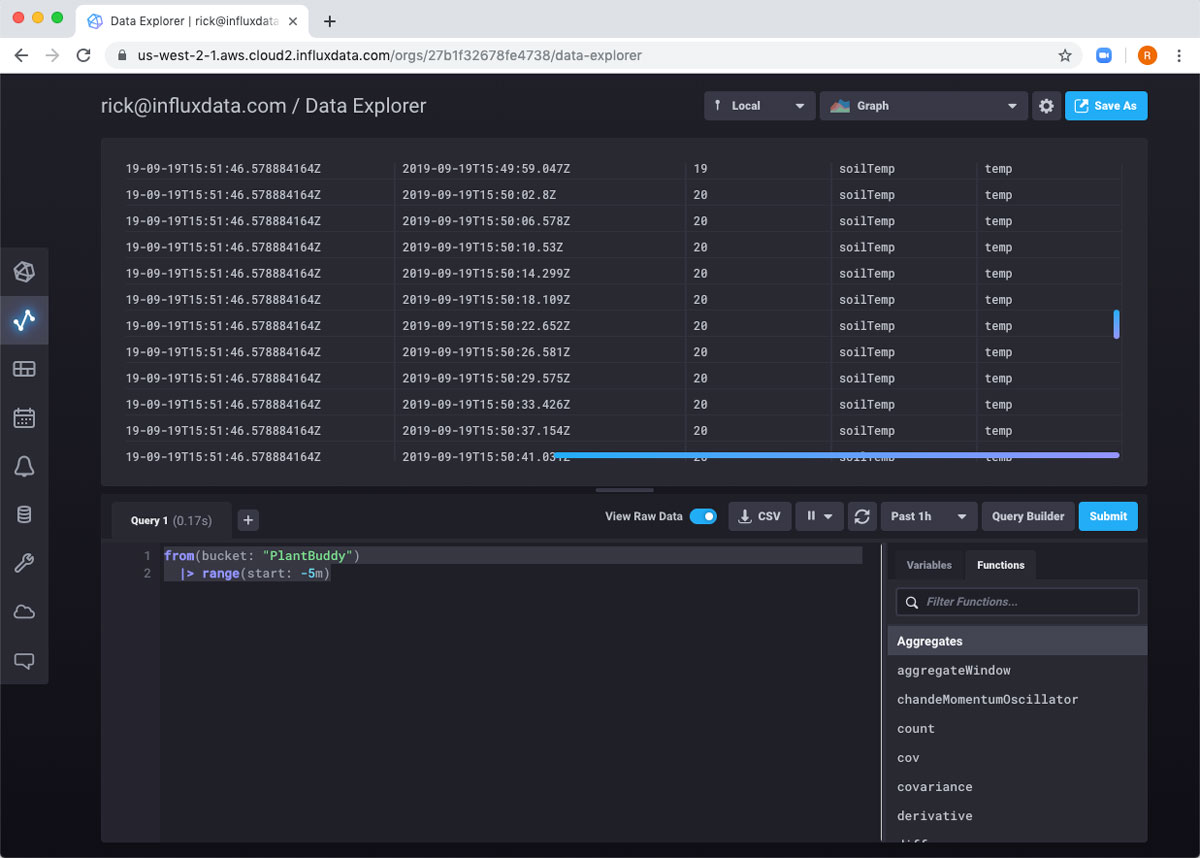This screenshot has height=858, width=1200.
Task: Click the 2019-09-19T15:50:26.581Z timestamp cell
Action: click(486, 352)
